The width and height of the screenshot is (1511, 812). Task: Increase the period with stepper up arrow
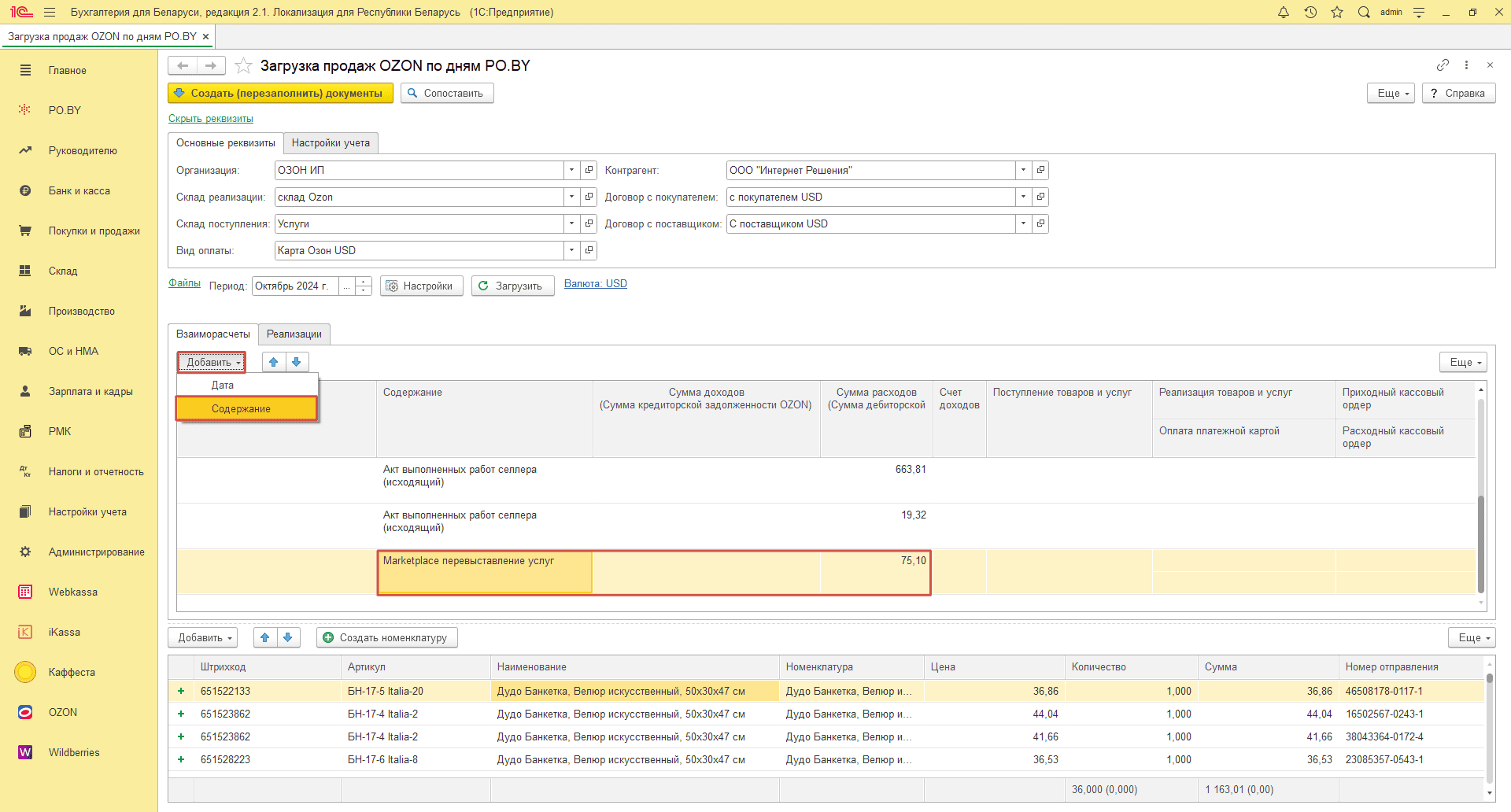[364, 281]
